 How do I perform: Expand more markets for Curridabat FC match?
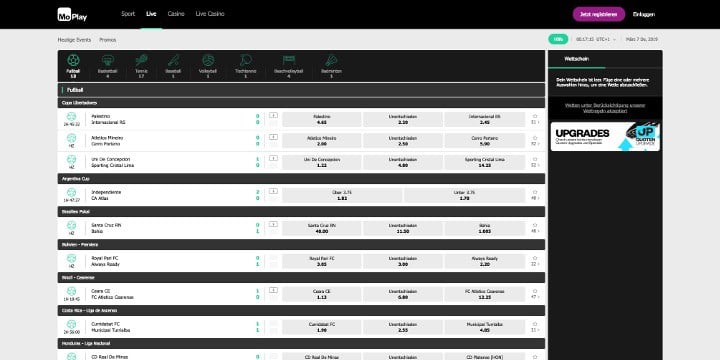coord(535,330)
